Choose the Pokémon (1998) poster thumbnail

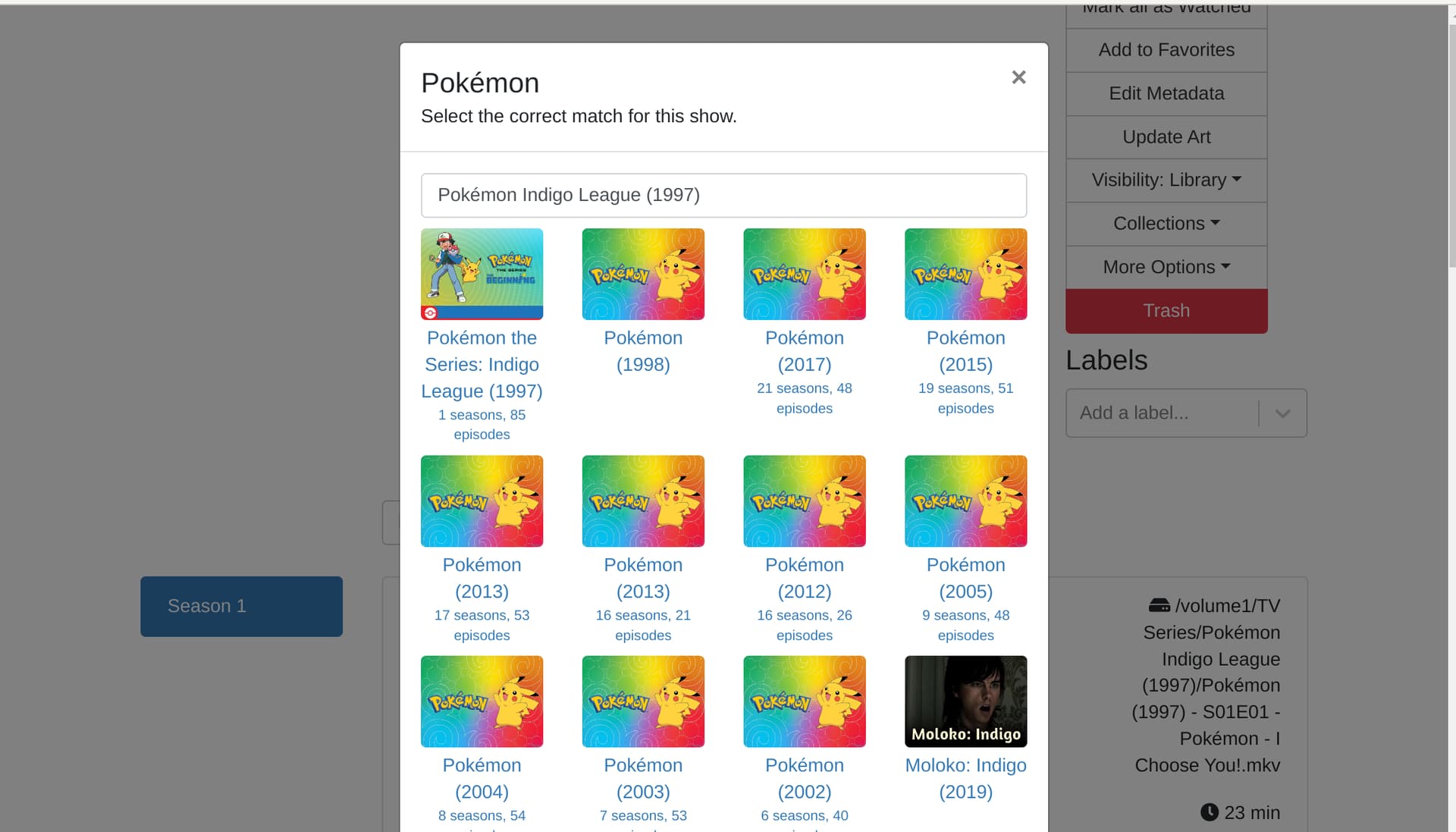point(642,274)
